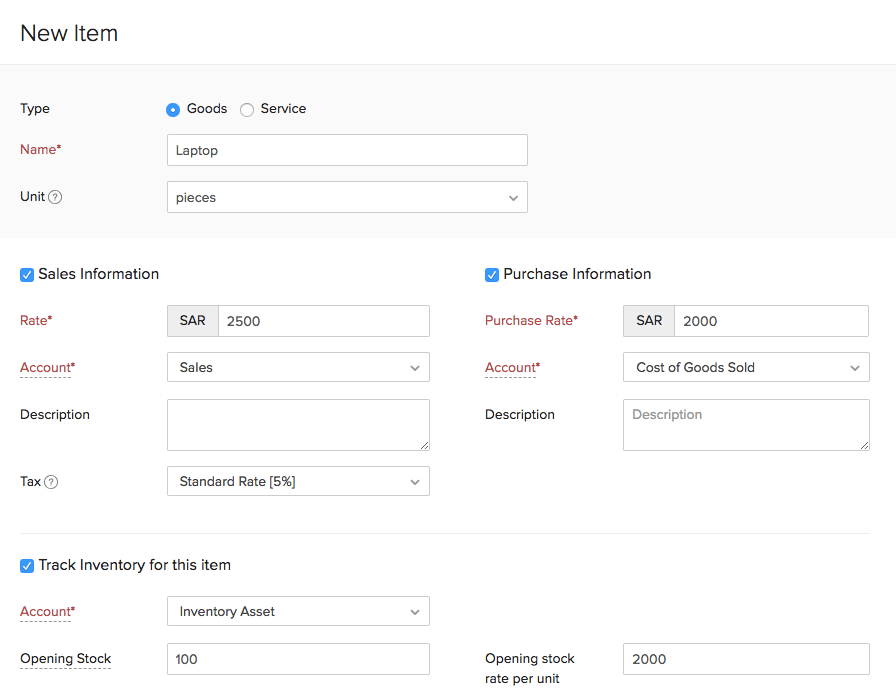
Task: Open the Cost of Goods Sold dropdown
Action: [x=745, y=367]
